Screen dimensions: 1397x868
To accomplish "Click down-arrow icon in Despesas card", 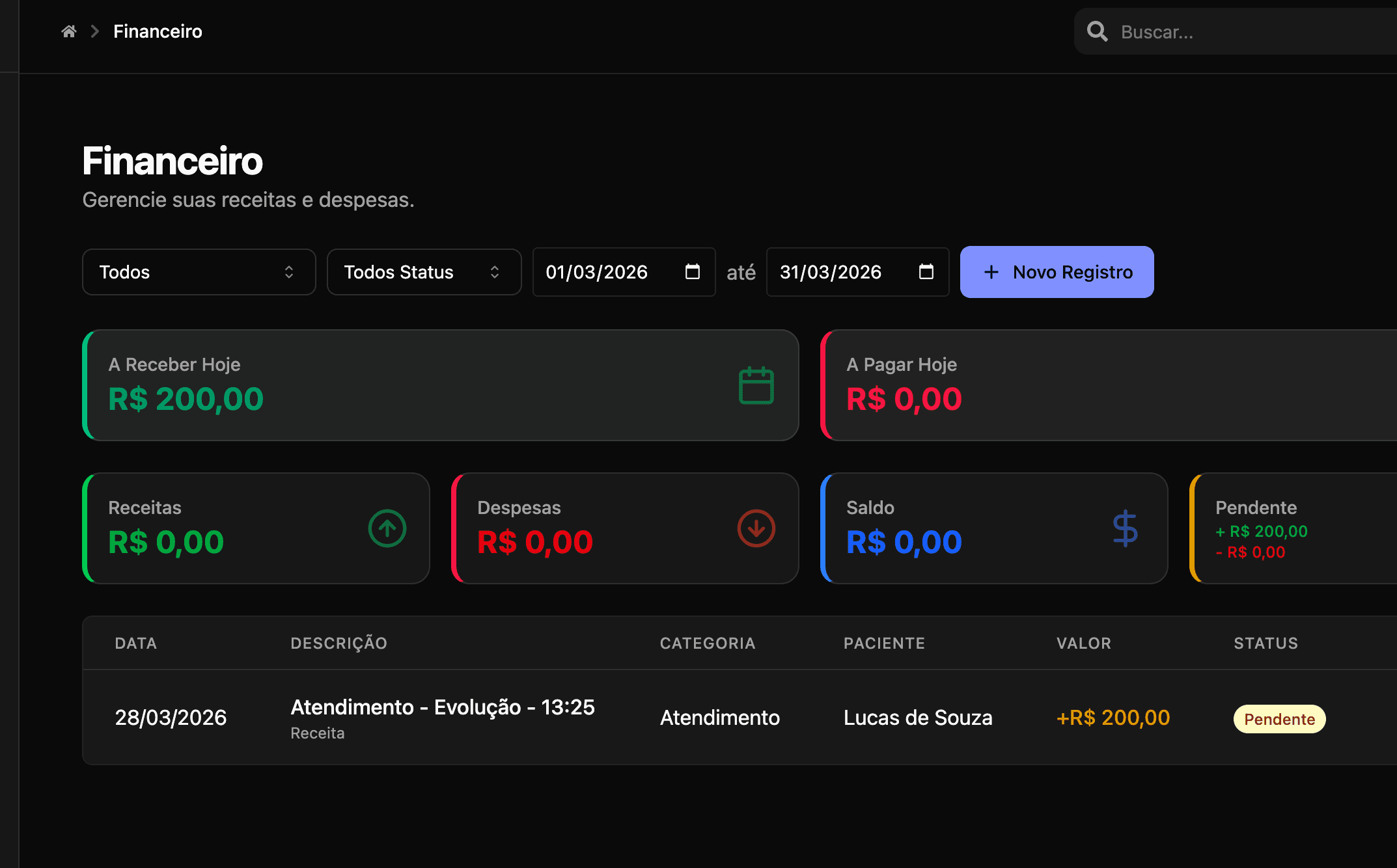I will (x=756, y=528).
